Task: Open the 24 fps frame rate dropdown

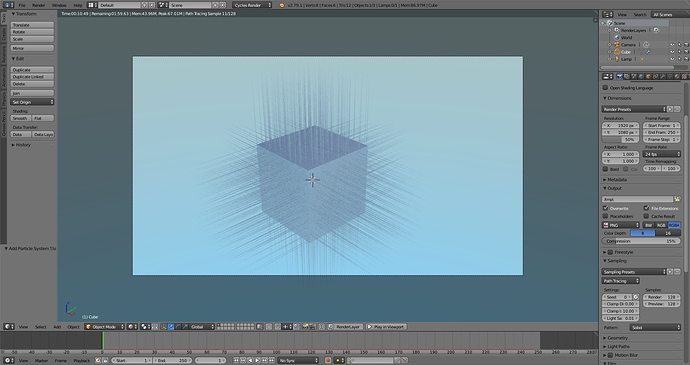Action: coord(662,154)
